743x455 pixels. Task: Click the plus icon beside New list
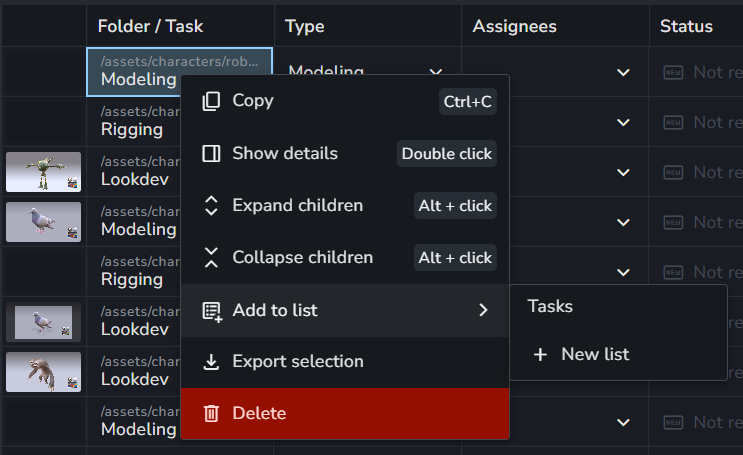[x=540, y=354]
